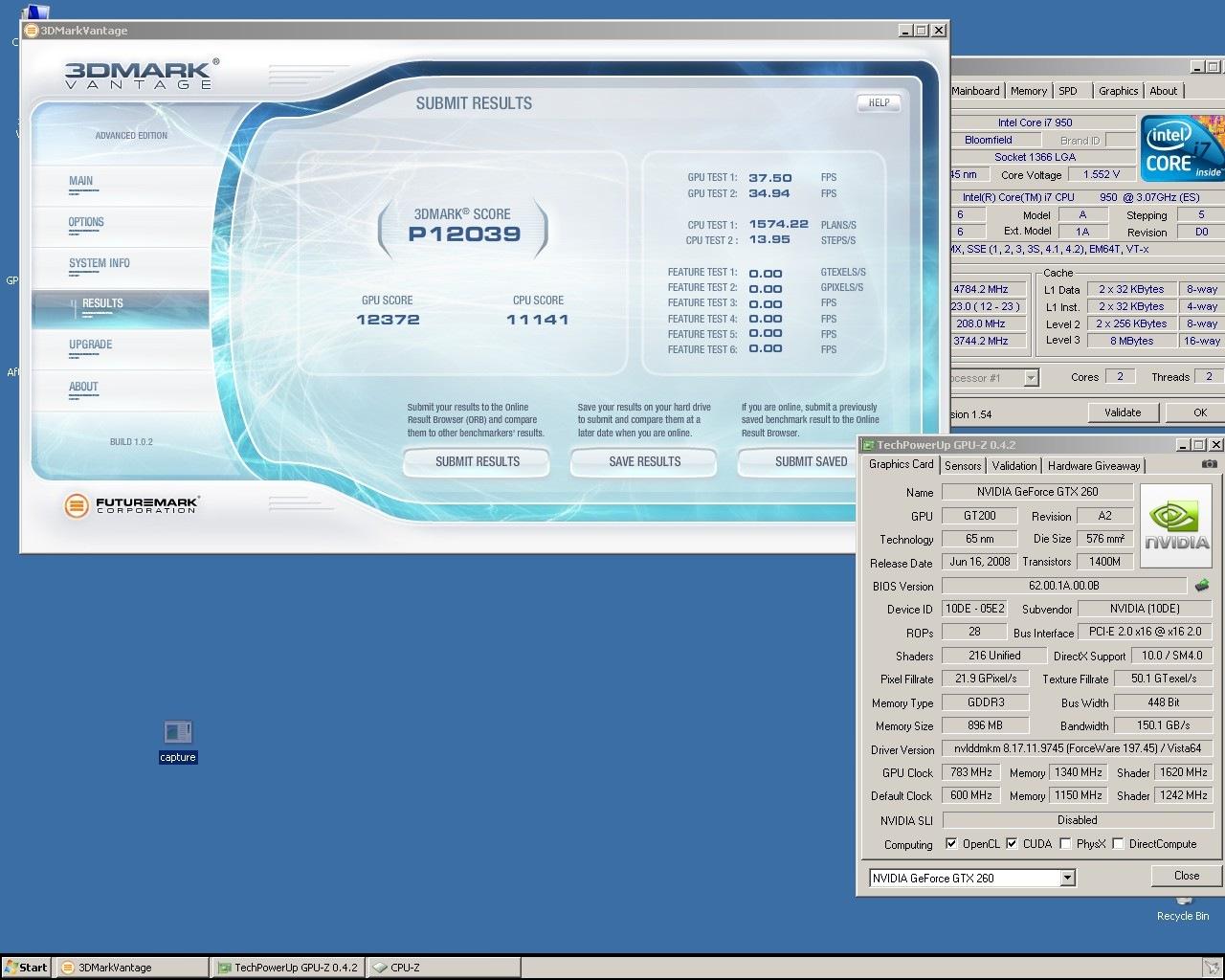Open the About tab in CPU-Z

point(1164,91)
